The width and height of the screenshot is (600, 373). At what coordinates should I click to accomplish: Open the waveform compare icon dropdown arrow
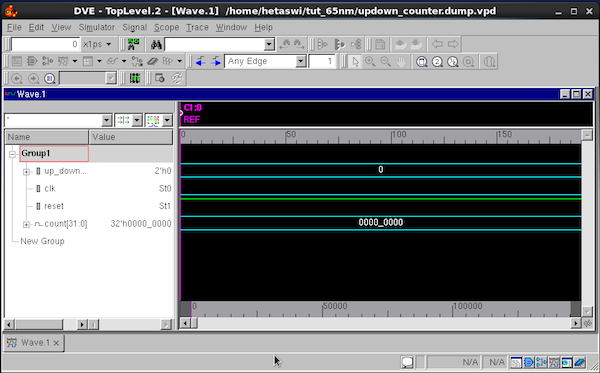click(167, 121)
